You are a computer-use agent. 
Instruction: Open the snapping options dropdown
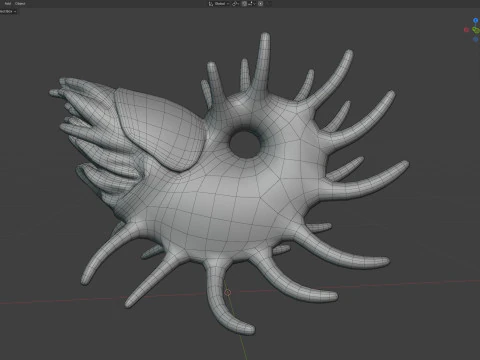[x=252, y=4]
